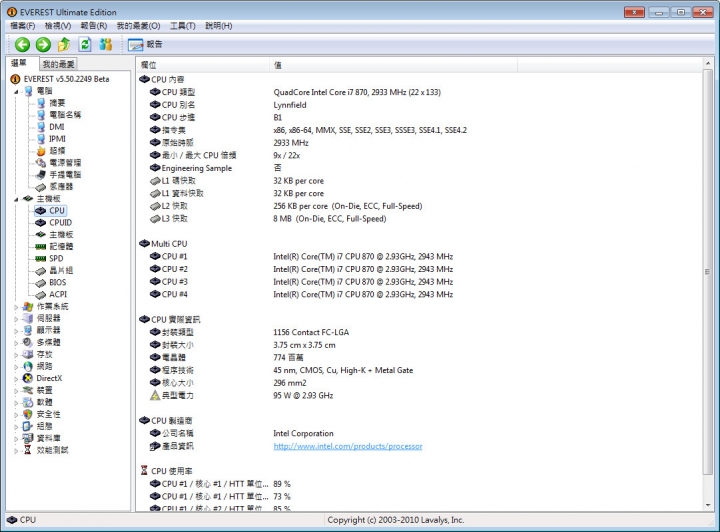Click the flame 超頻 overclock icon
This screenshot has width=720, height=532.
tap(41, 151)
